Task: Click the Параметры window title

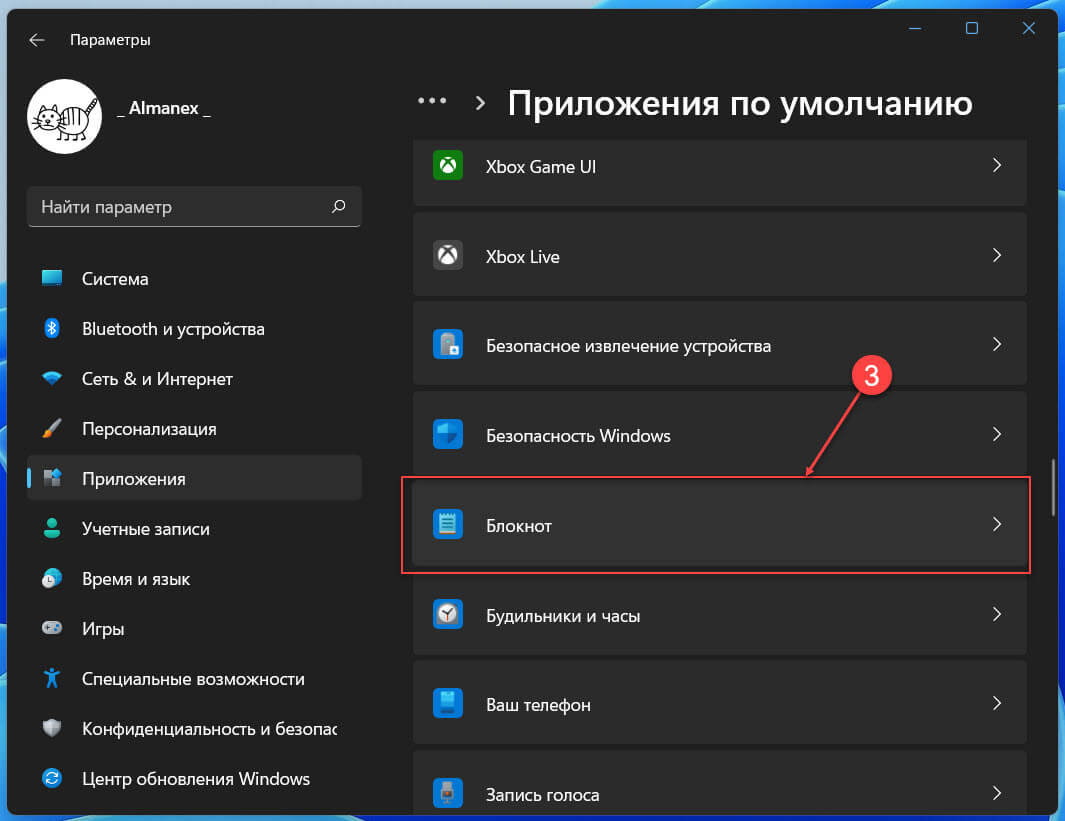Action: pyautogui.click(x=110, y=40)
